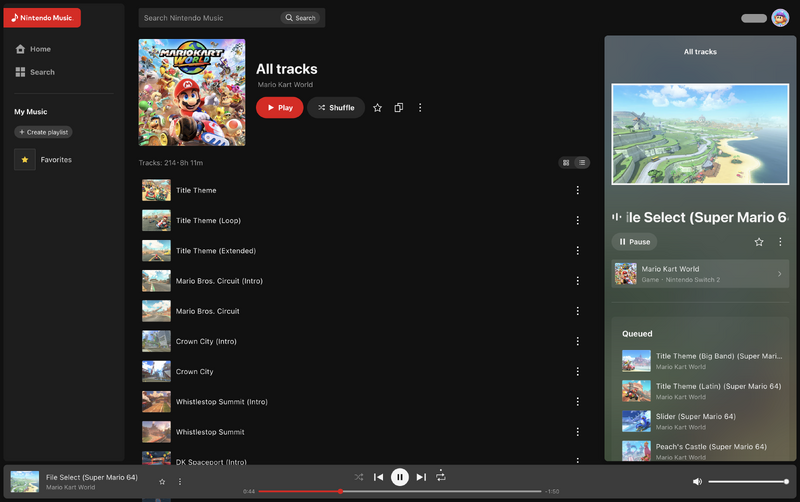Screen dimensions: 800x502
Task: Click Mario Kart World subtitle link
Action: coord(285,85)
